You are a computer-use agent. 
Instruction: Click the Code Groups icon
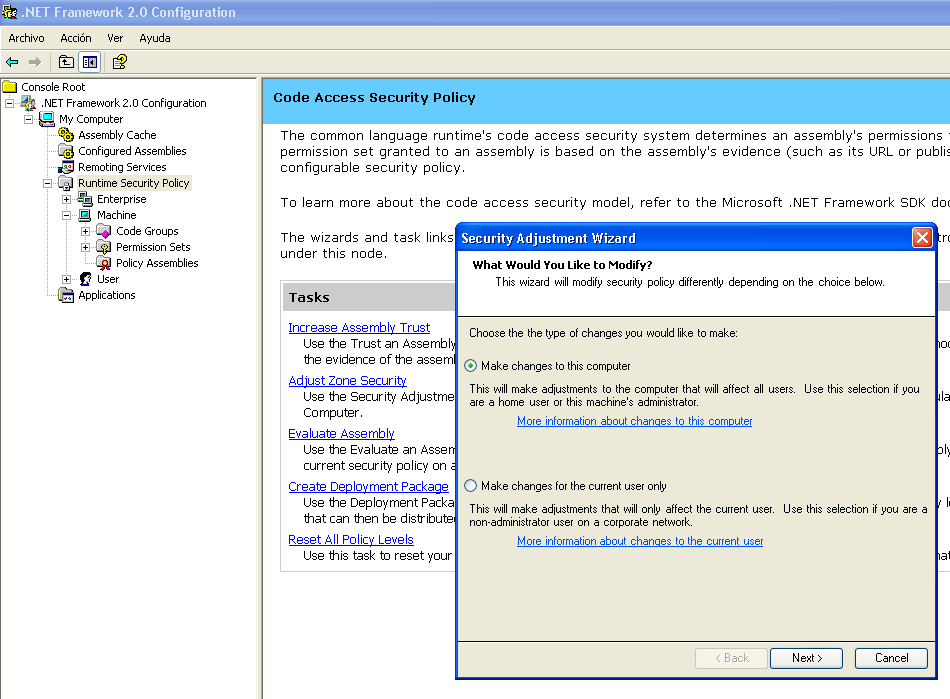(x=104, y=231)
